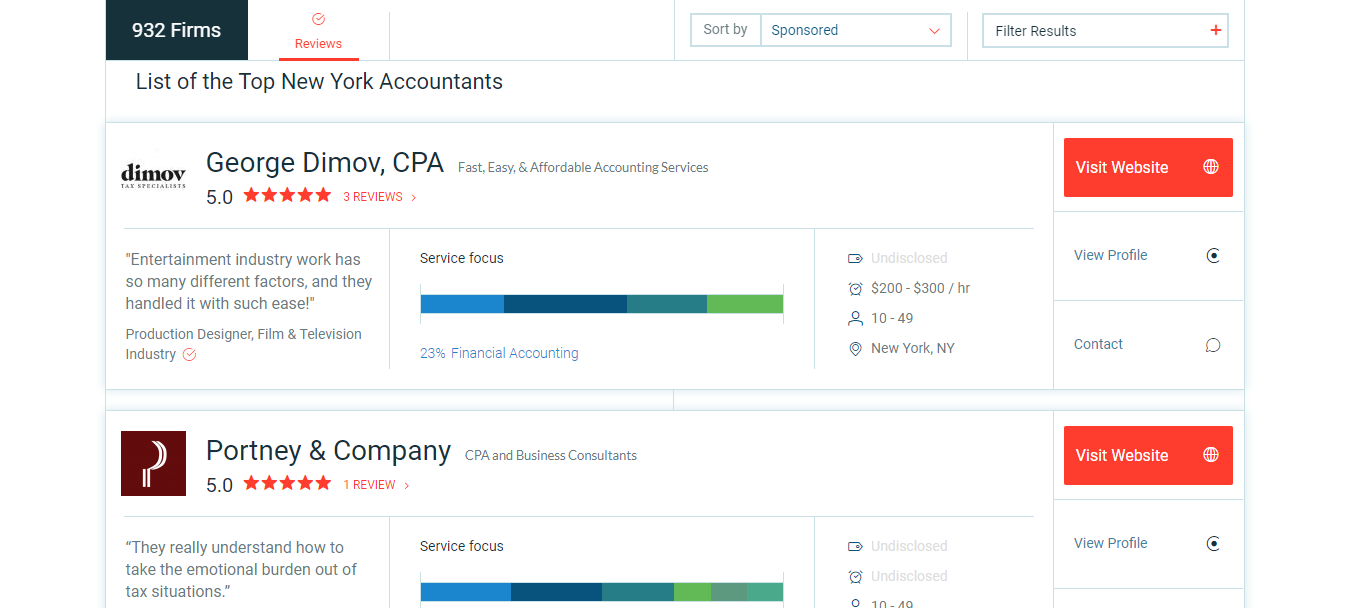Click Fast, Easy, & Affordable Accounting Services tagline
Screen dimensions: 1349x608
click(583, 167)
